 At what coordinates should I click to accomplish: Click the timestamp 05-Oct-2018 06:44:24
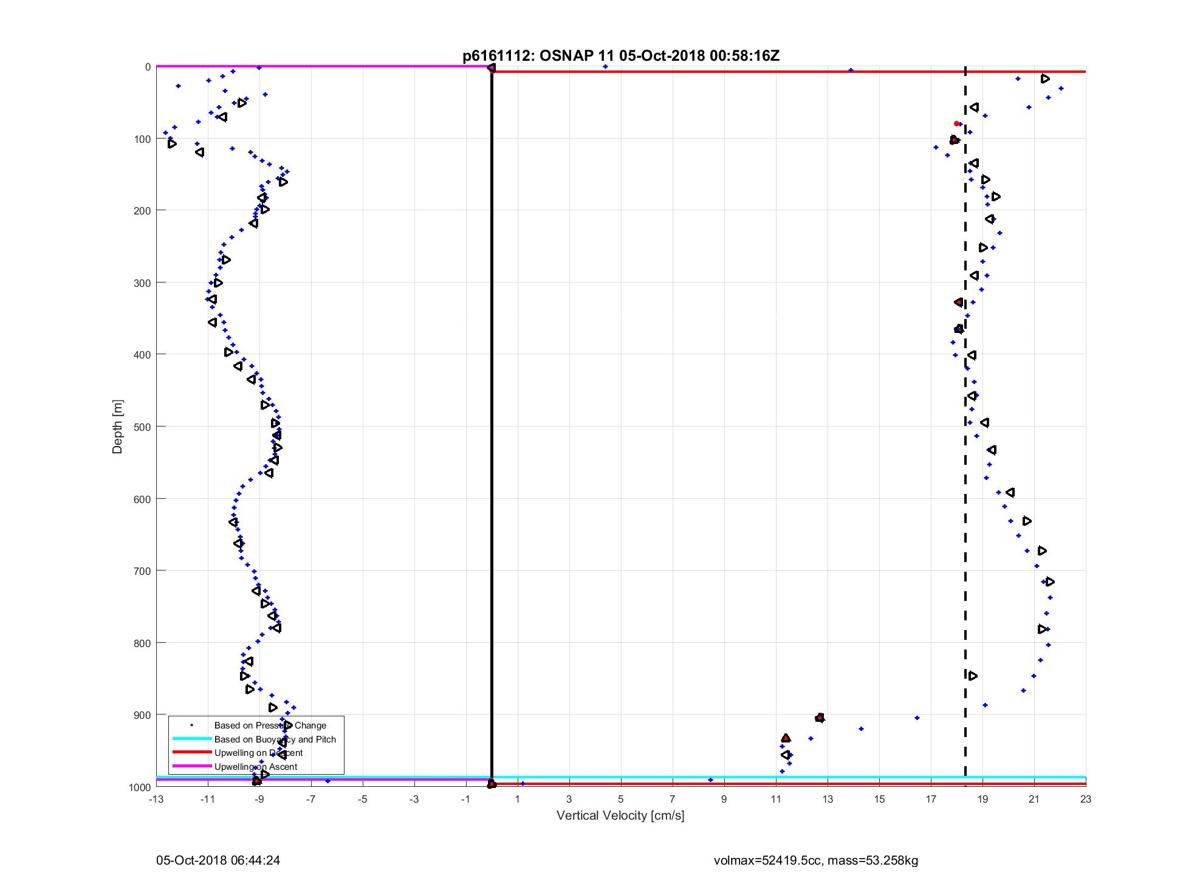pos(216,860)
